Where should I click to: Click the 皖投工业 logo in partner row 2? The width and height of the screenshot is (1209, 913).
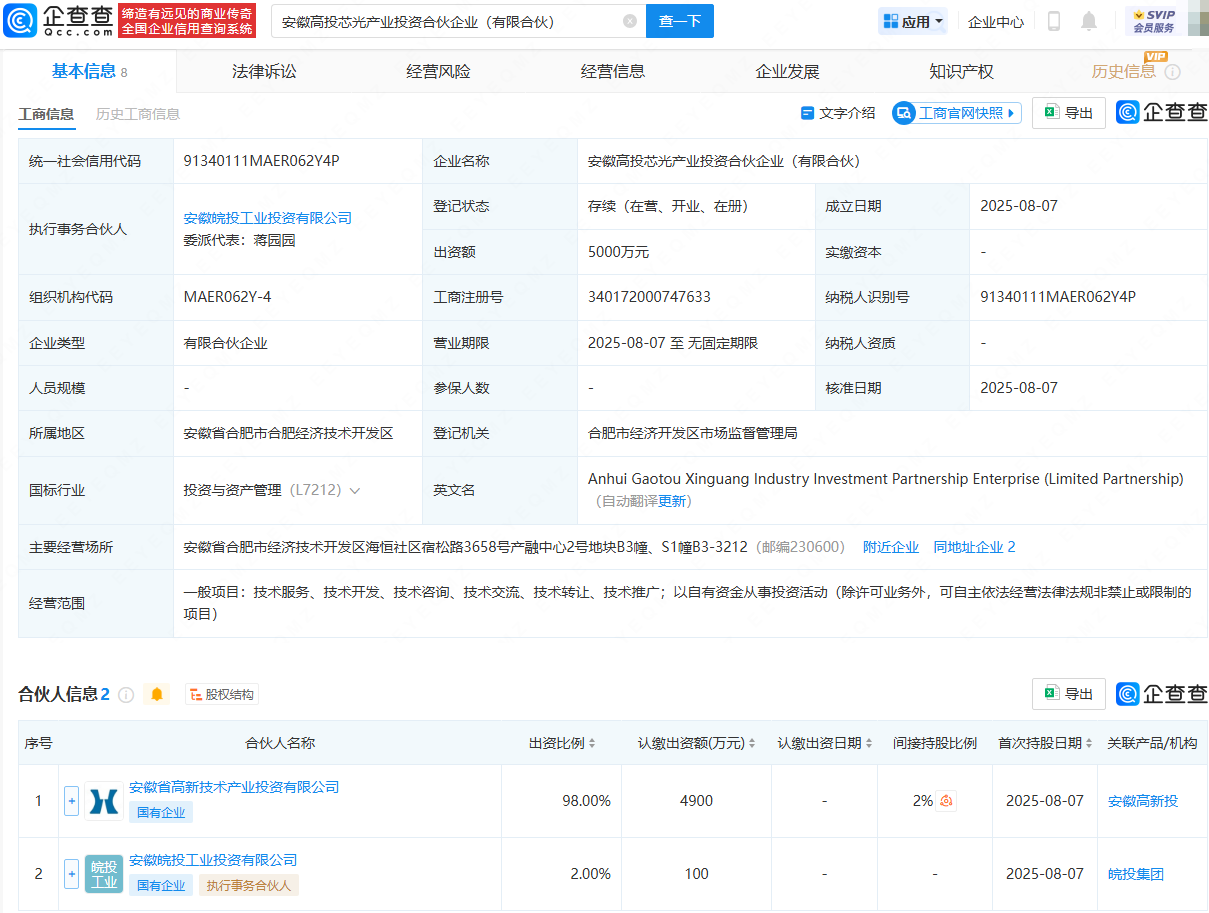tap(104, 874)
